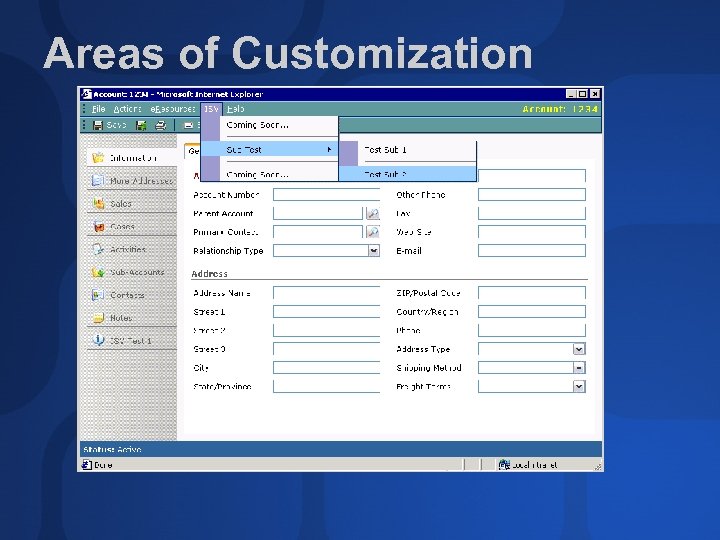Screen dimensions: 720x540
Task: Click the State/Province input field
Action: pos(326,387)
